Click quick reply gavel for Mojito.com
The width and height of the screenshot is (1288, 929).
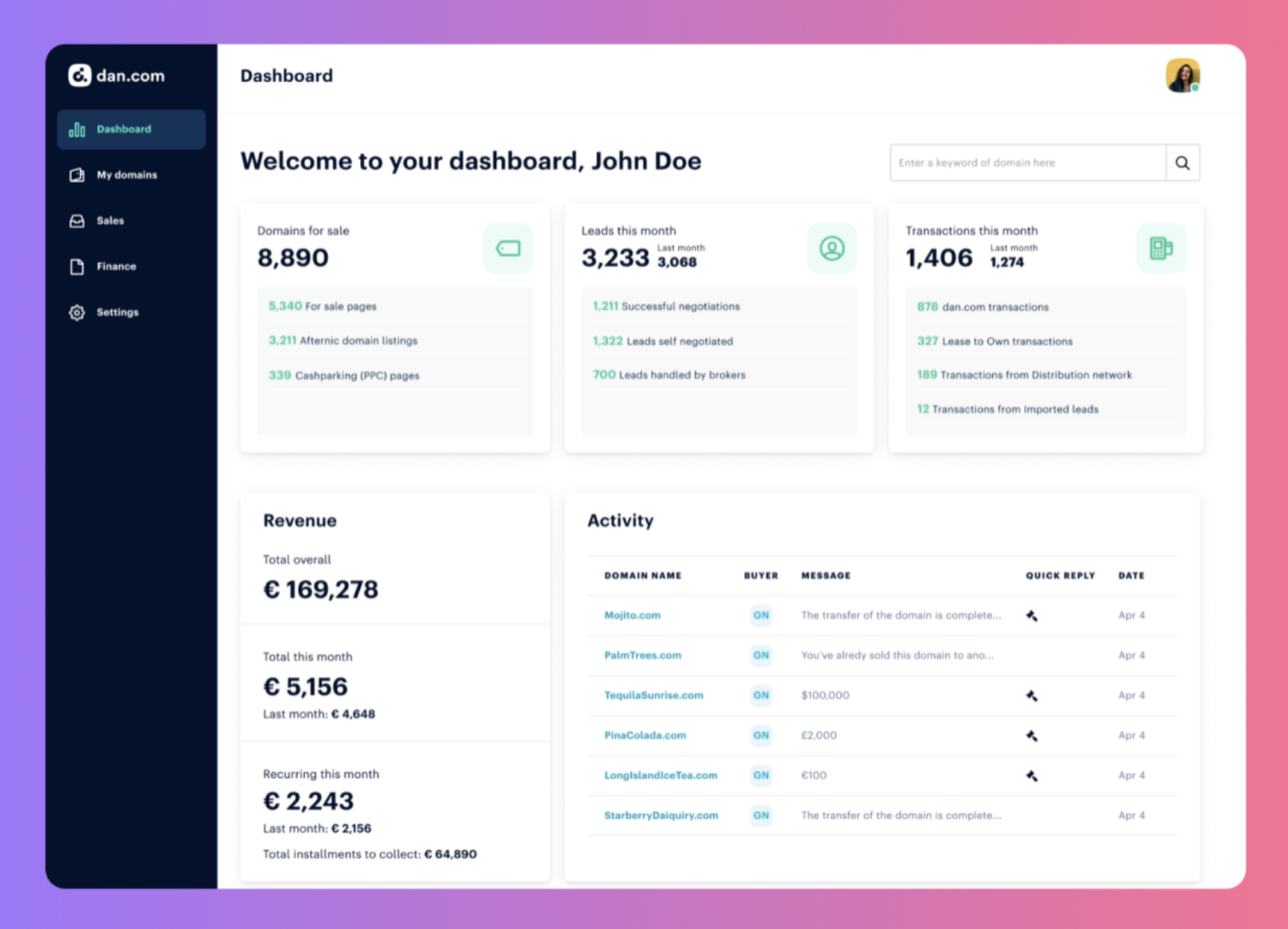[x=1032, y=616]
